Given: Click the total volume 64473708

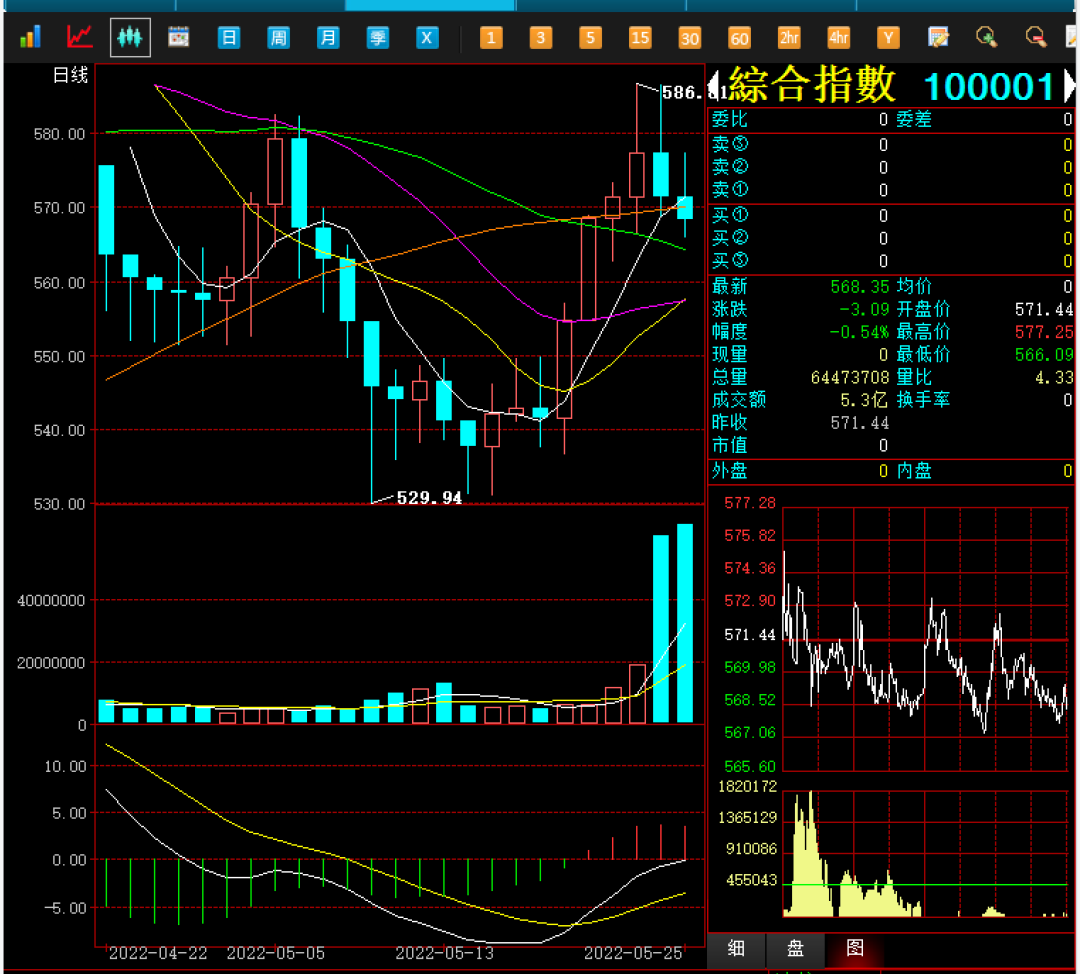Looking at the screenshot, I should 850,377.
